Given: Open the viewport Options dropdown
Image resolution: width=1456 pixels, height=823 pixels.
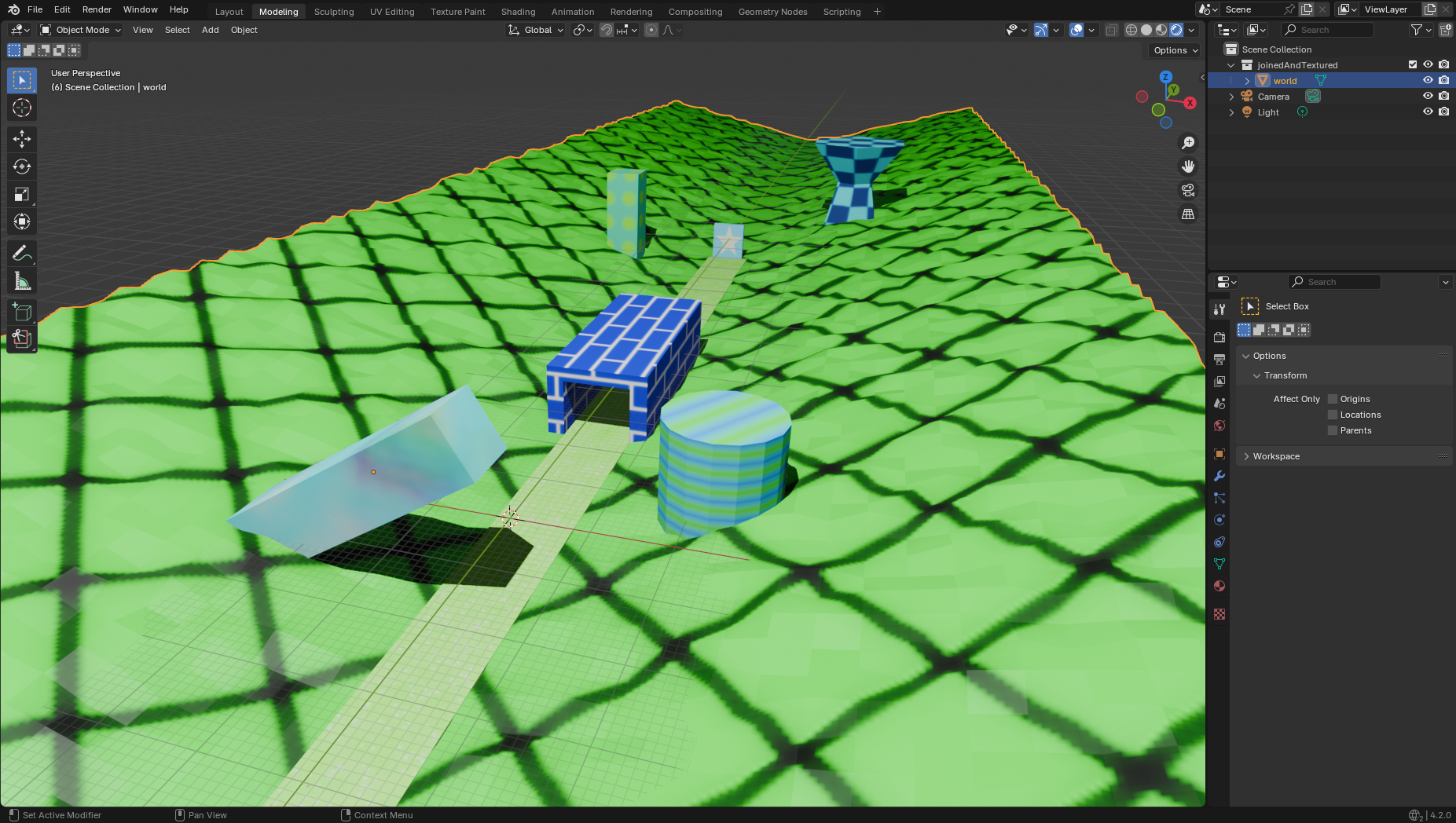Looking at the screenshot, I should point(1175,50).
